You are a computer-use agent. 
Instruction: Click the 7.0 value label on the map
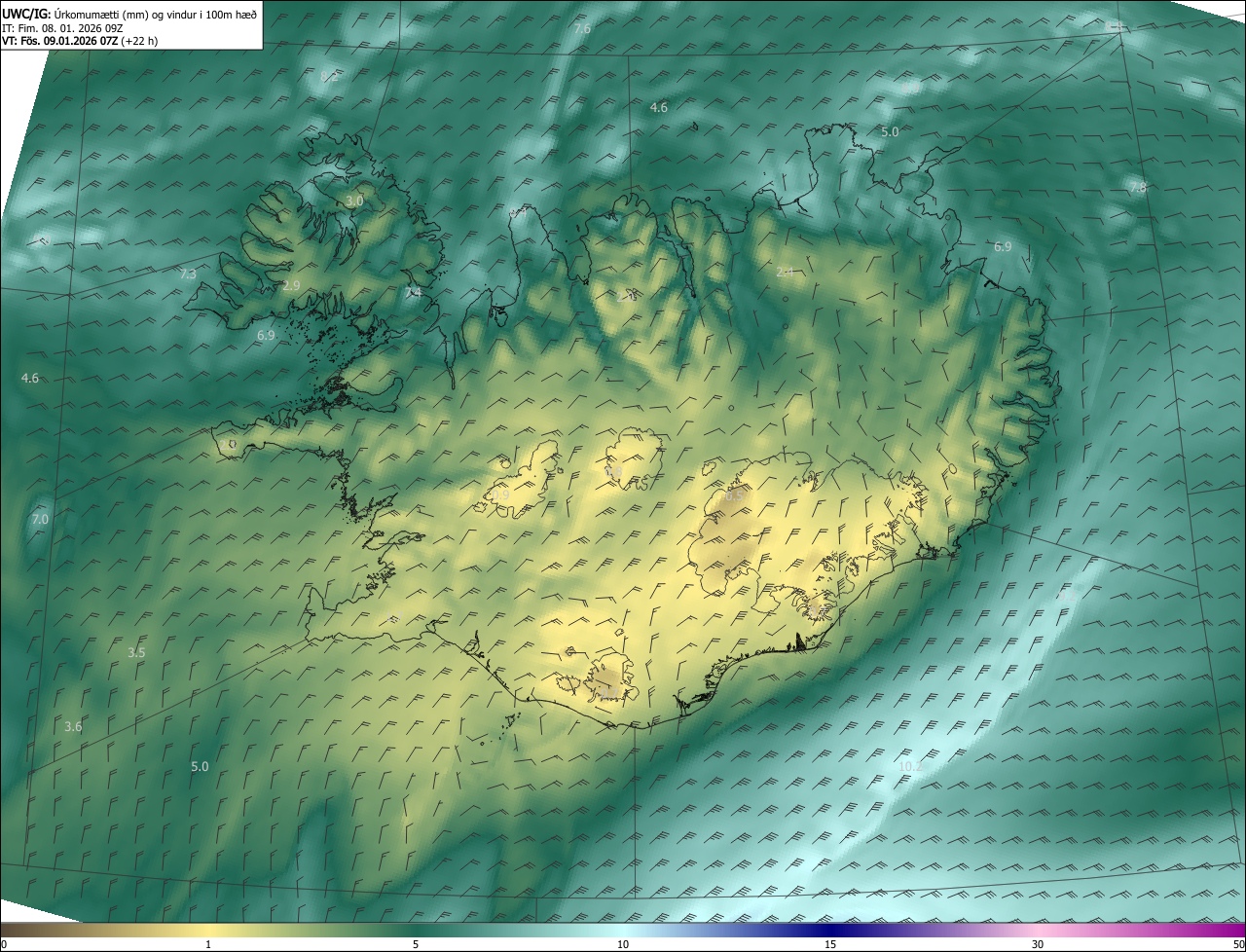click(40, 519)
